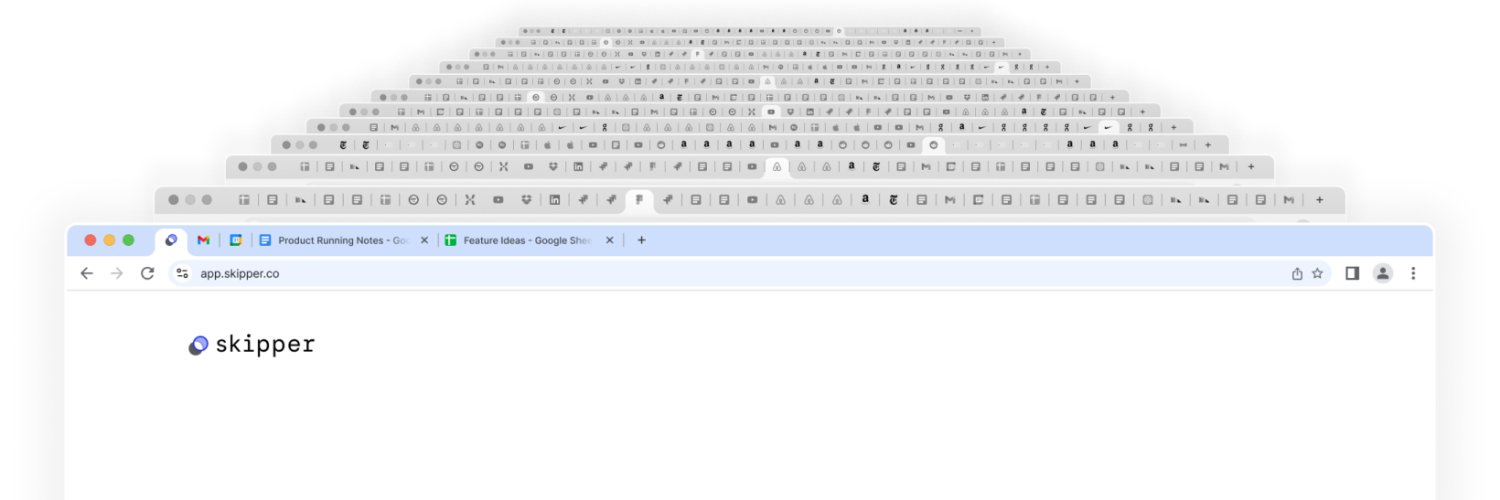Viewport: 1500px width, 500px height.
Task: Toggle the browser side panel
Action: pyautogui.click(x=1352, y=273)
